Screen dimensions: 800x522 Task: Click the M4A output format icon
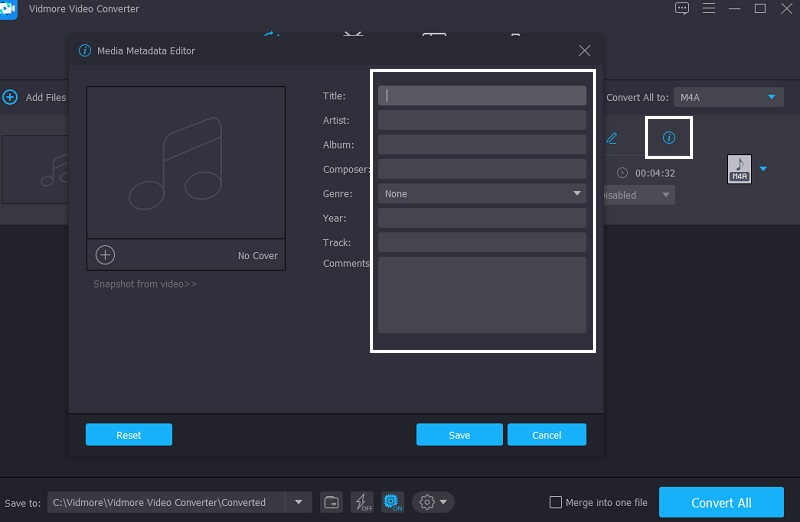739,169
